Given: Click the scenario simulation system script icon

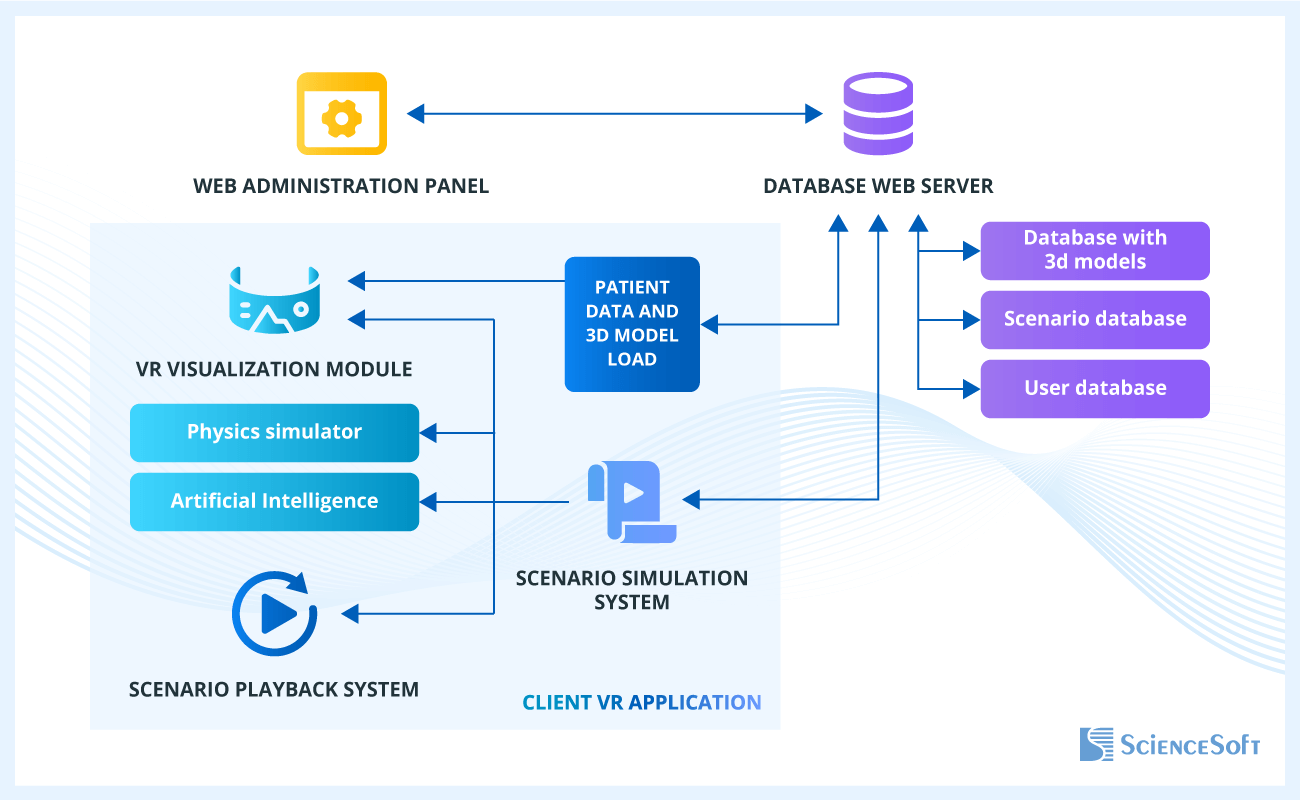Looking at the screenshot, I should (x=631, y=501).
